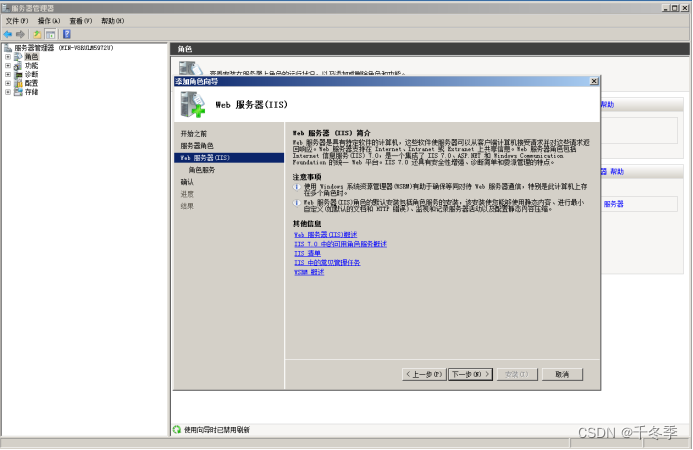Open the Help question mark toolbar icon

click(x=67, y=34)
